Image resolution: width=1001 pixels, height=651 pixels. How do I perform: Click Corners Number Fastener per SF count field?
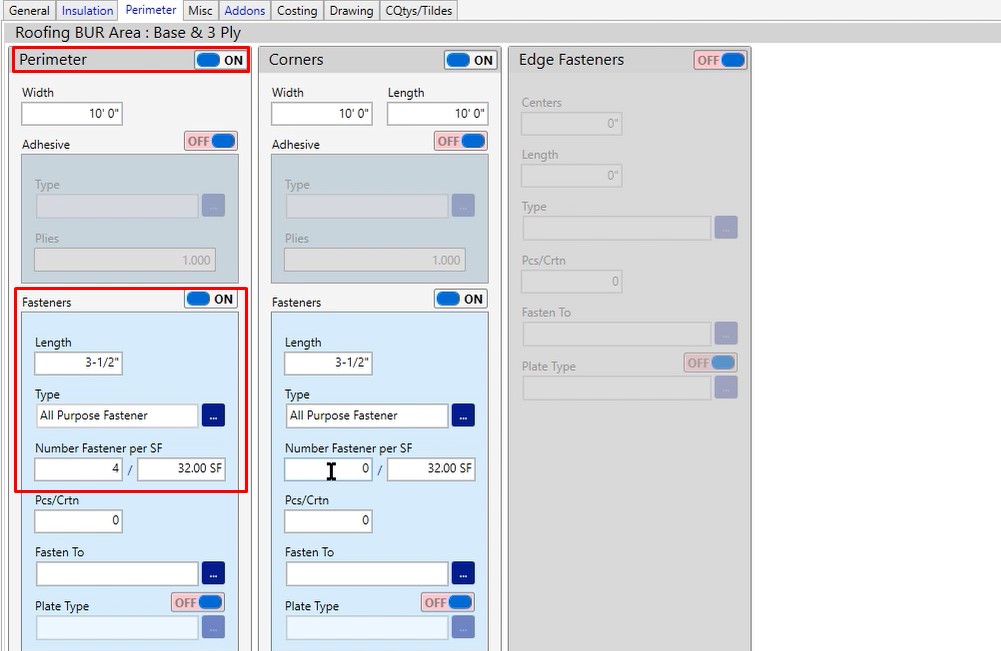tap(328, 469)
